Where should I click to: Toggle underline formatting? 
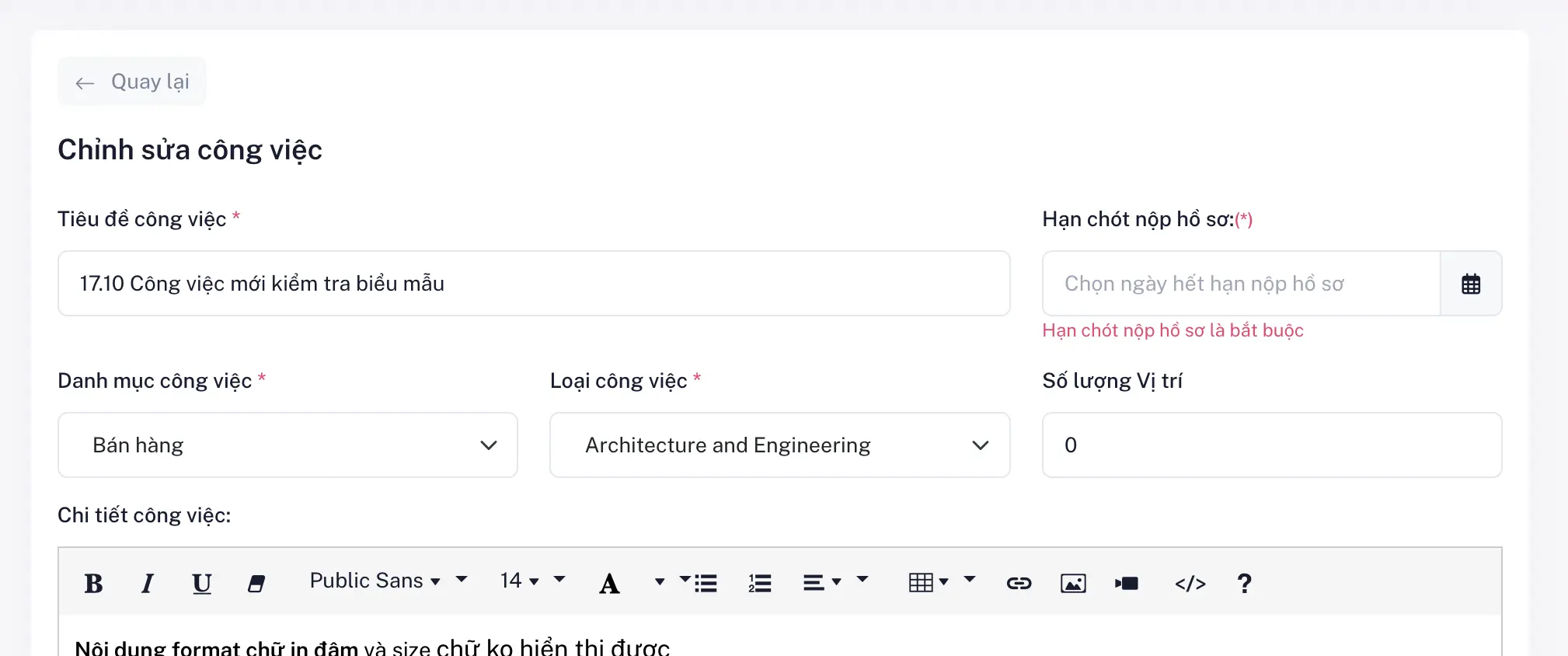pyautogui.click(x=202, y=583)
